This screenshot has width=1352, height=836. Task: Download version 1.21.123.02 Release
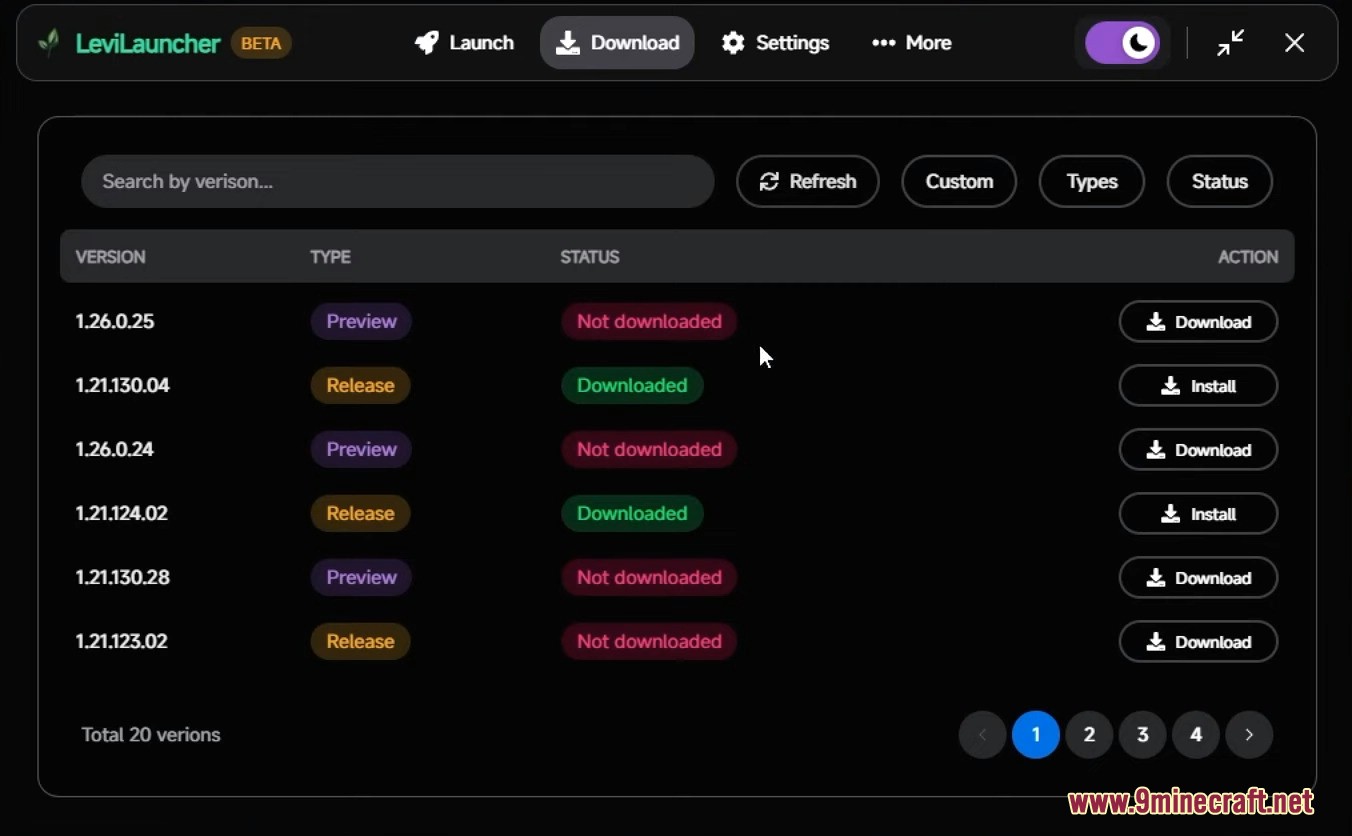[x=1198, y=642]
